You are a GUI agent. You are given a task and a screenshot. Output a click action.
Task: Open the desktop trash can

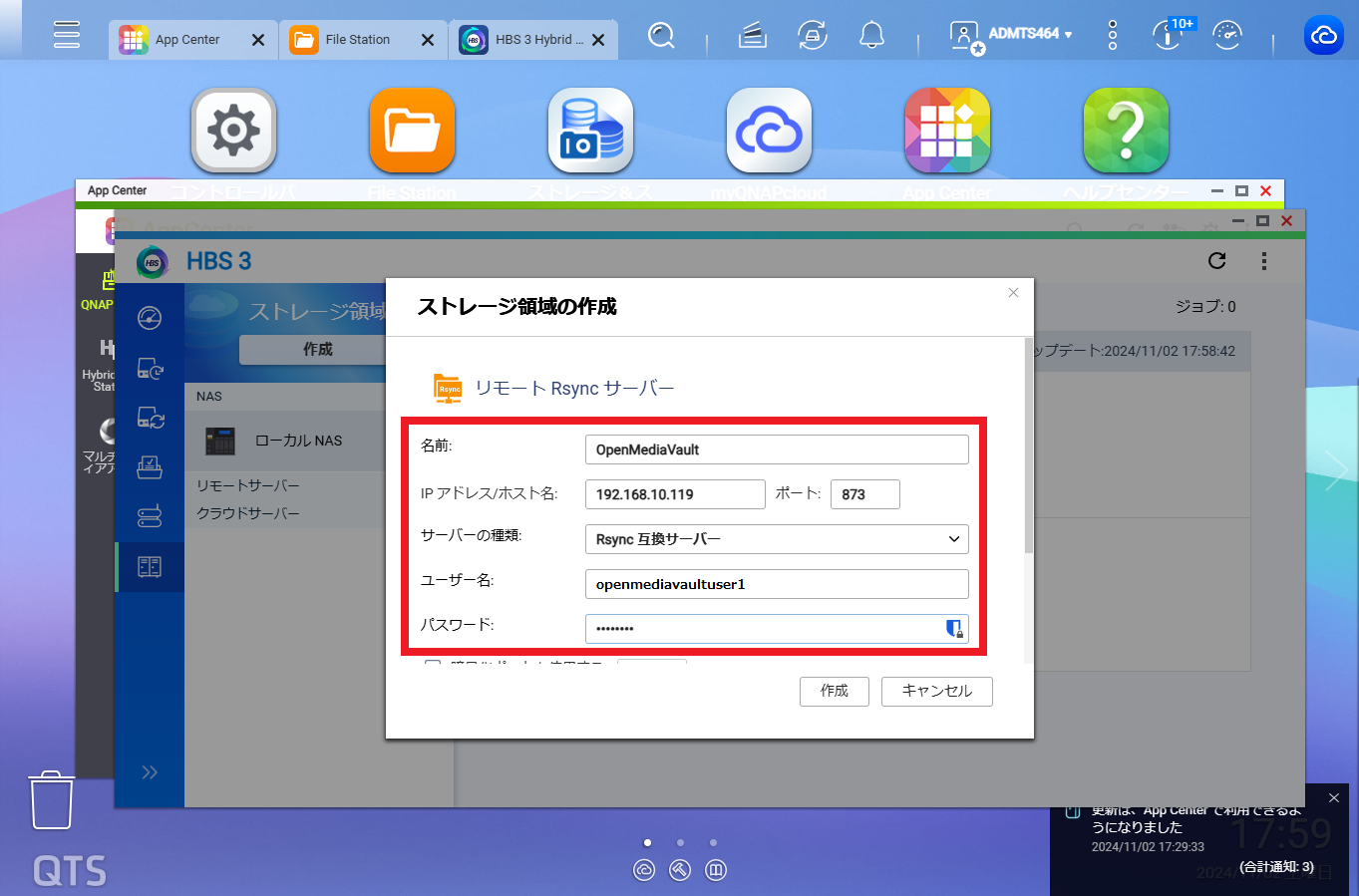pos(52,799)
